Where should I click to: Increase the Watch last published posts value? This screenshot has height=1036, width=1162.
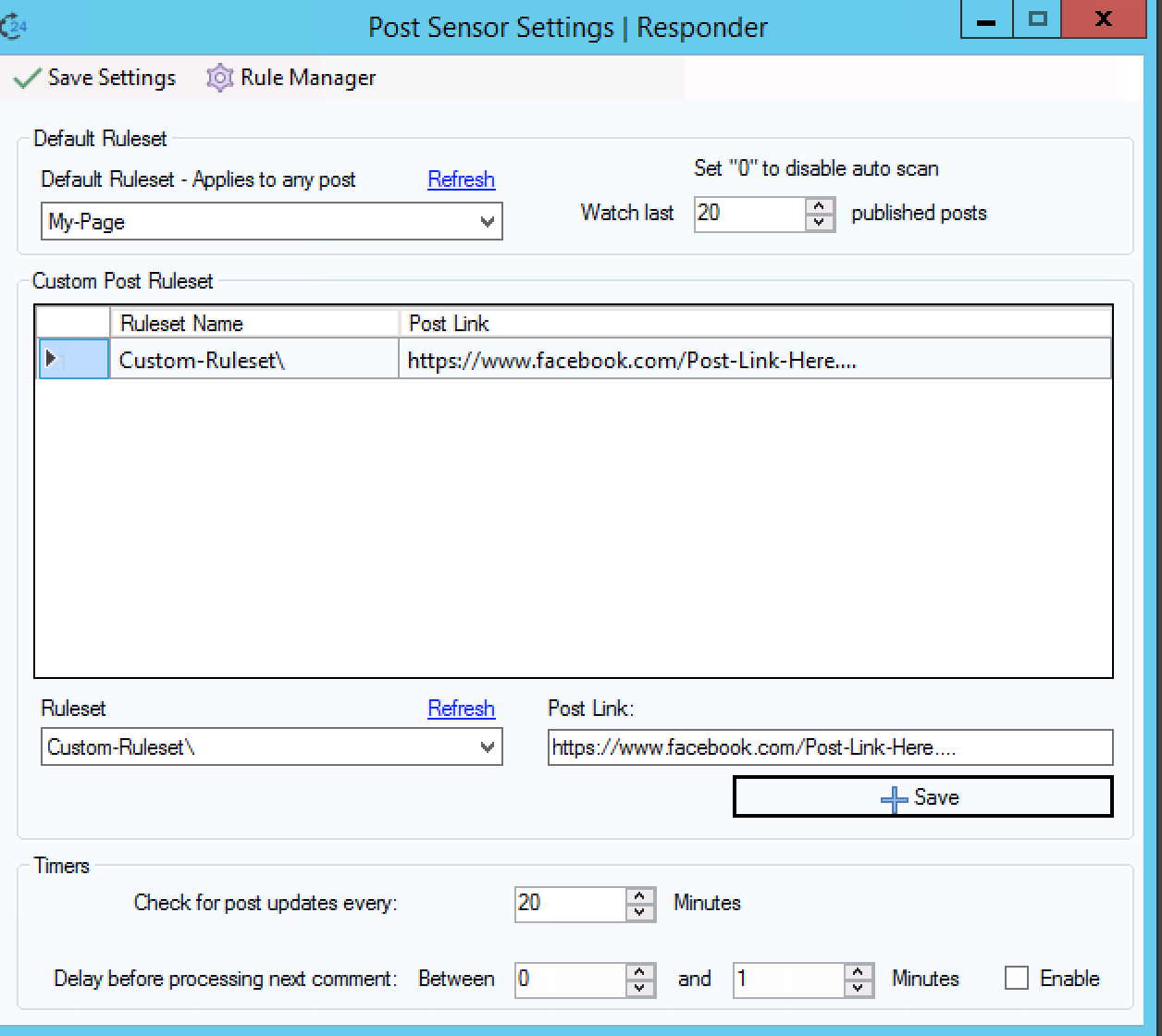pos(820,207)
